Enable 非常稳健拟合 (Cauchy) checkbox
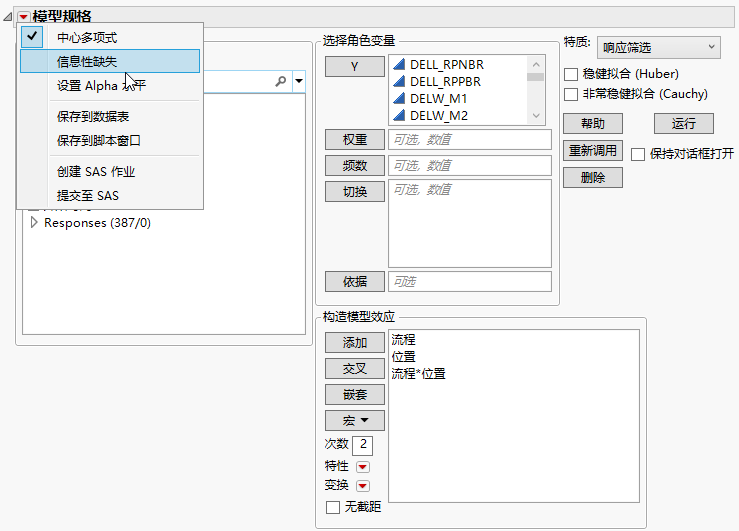Screen dimensions: 739x531 [571, 94]
